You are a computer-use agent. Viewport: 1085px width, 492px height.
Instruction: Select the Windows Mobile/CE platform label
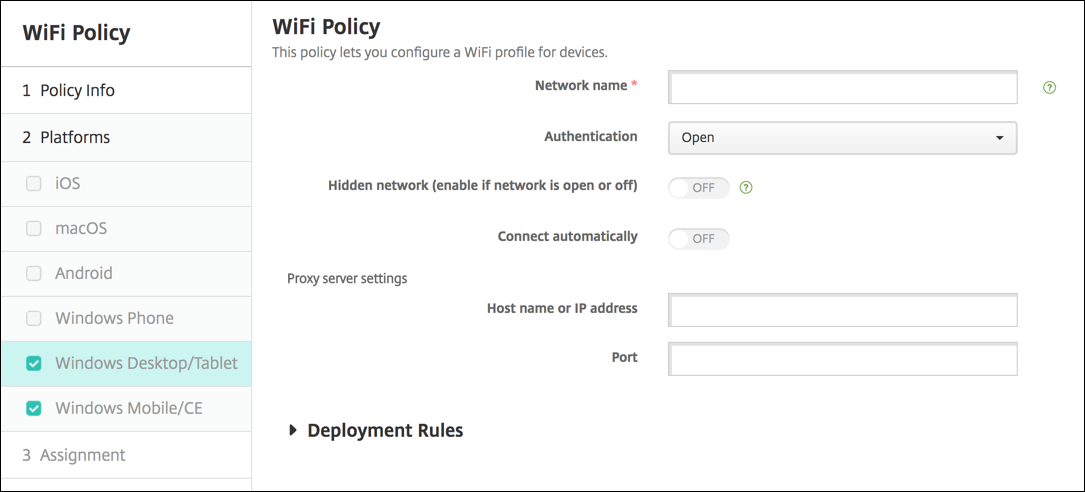pos(129,408)
